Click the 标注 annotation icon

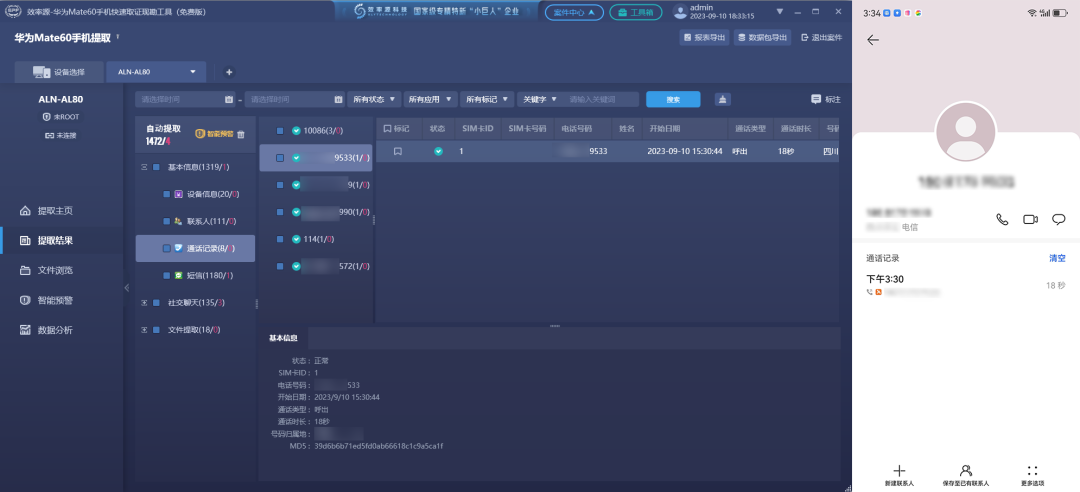coord(816,99)
